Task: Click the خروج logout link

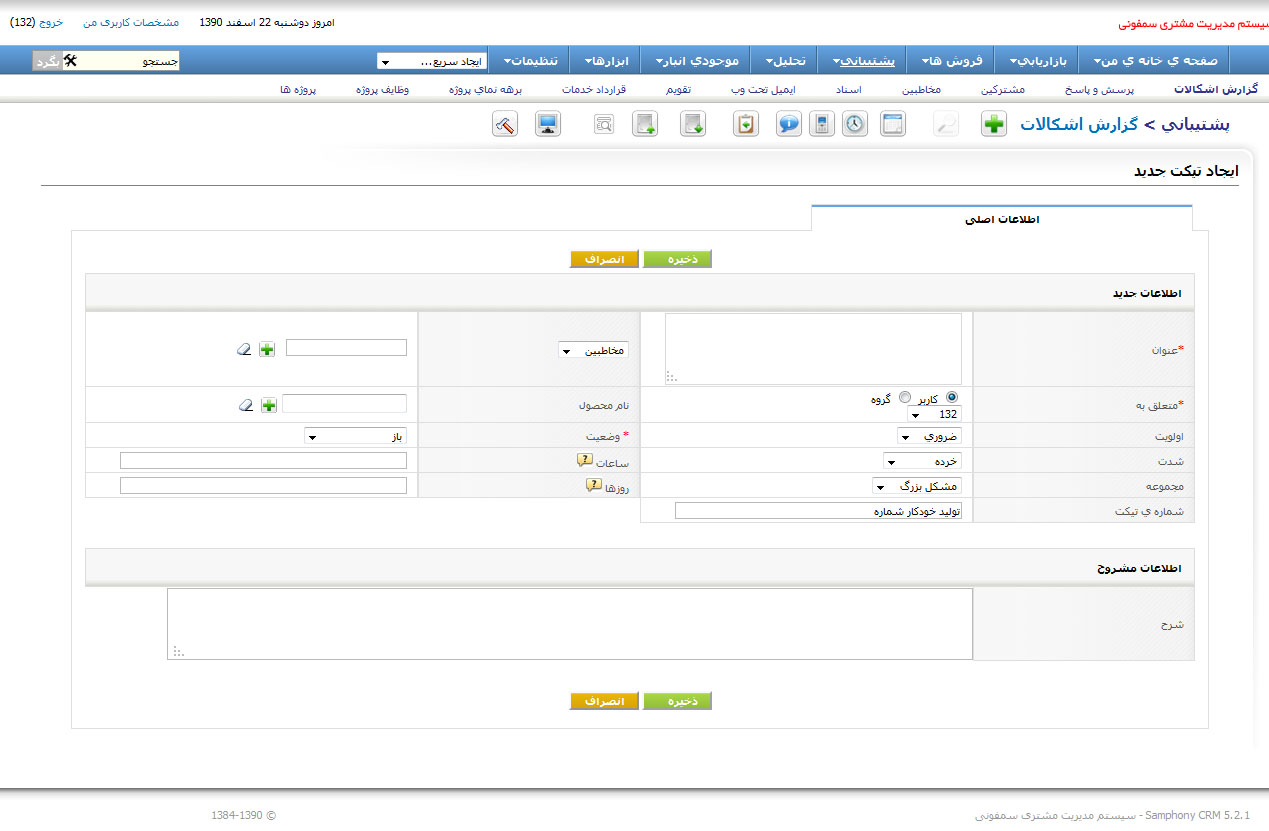Action: tap(50, 22)
